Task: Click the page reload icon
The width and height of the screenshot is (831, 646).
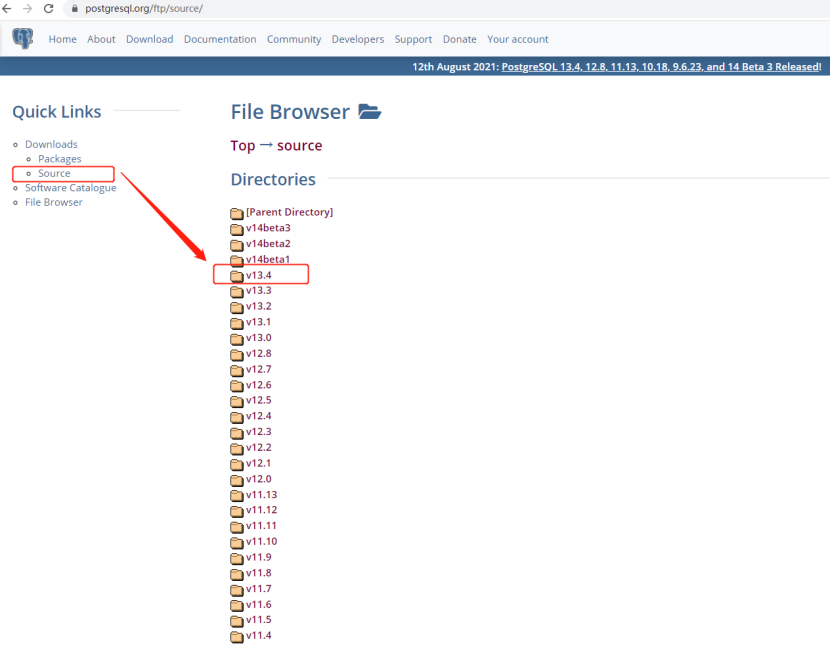Action: tap(47, 8)
